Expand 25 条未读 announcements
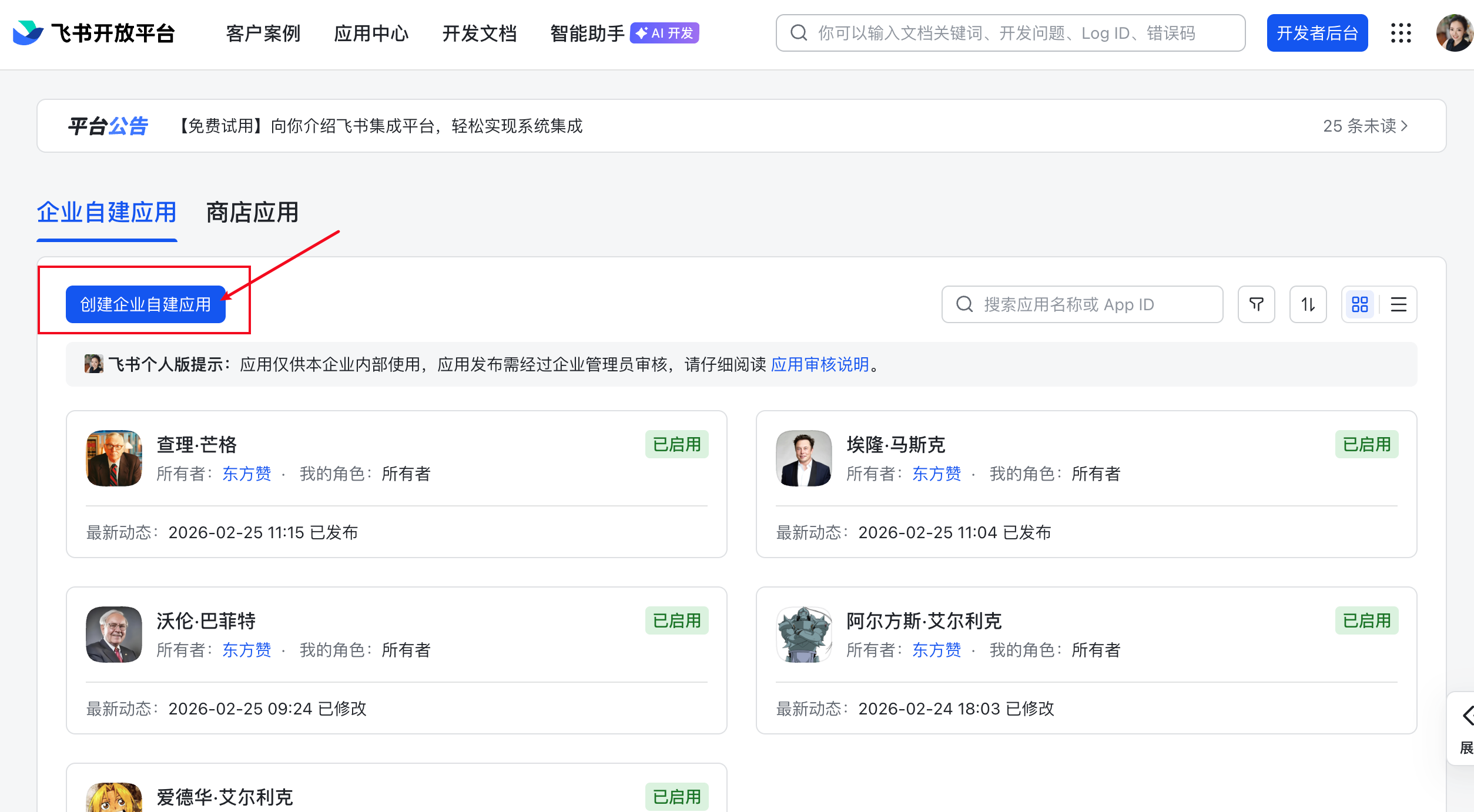Screen dimensions: 1474x812 click(x=1365, y=126)
